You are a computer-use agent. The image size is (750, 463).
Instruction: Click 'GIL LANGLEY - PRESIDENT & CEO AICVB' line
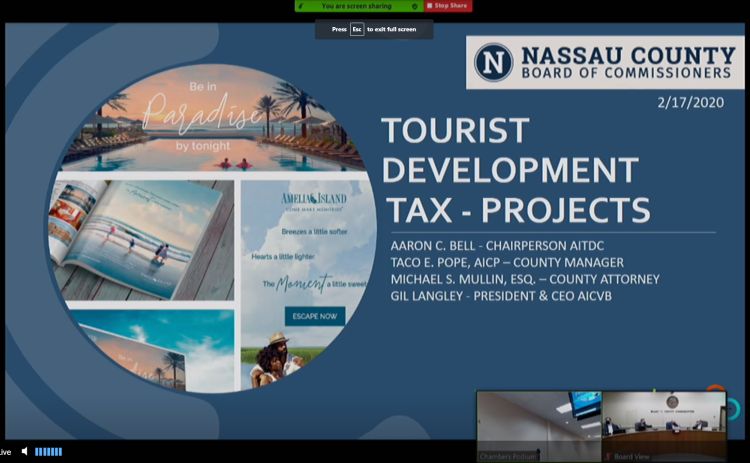[x=501, y=296]
